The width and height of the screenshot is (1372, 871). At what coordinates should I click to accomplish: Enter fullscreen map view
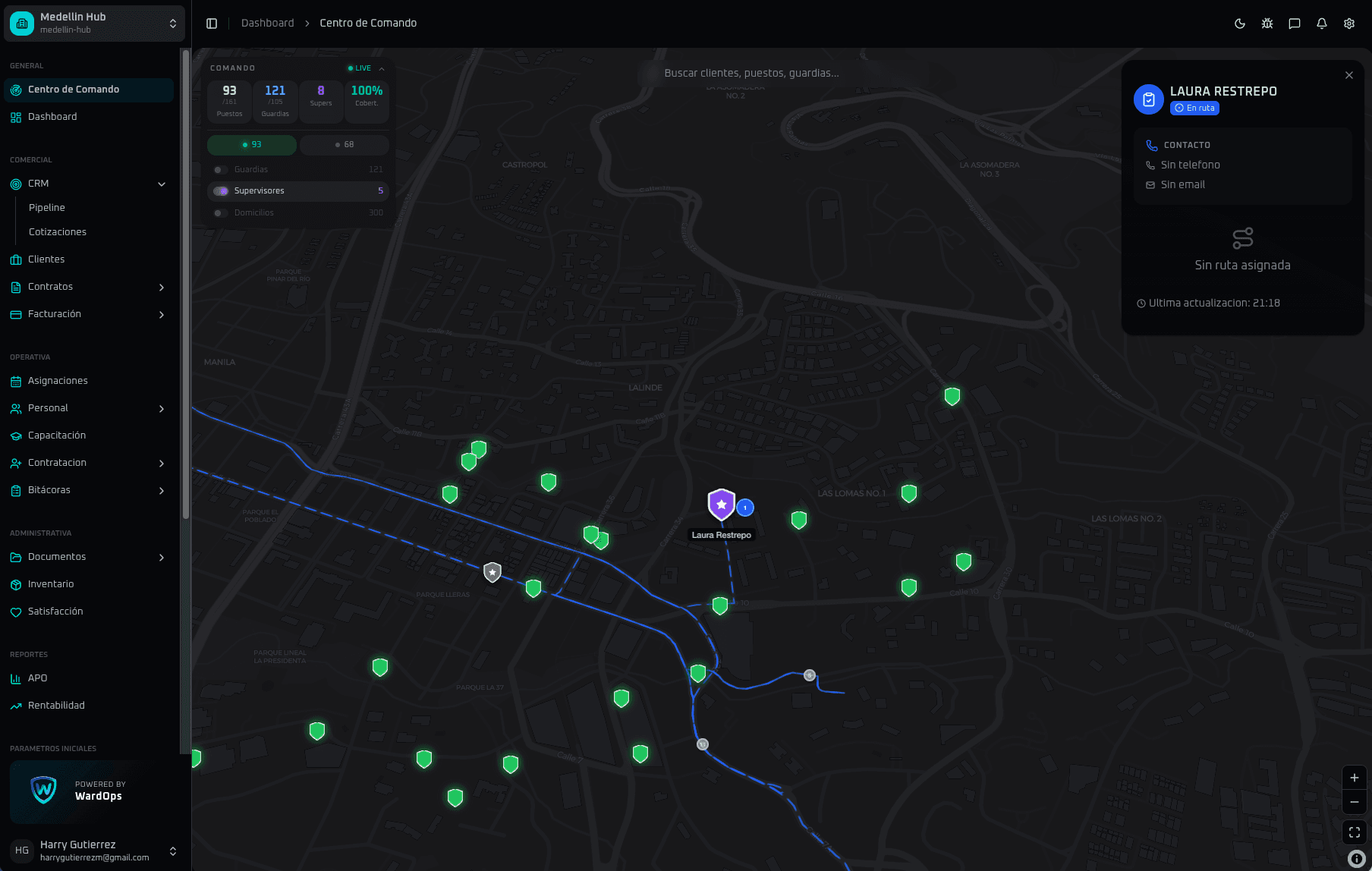tap(1355, 832)
